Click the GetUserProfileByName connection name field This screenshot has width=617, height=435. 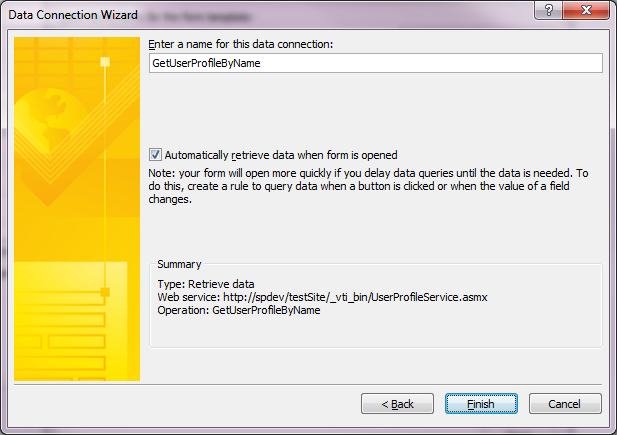pyautogui.click(x=375, y=63)
